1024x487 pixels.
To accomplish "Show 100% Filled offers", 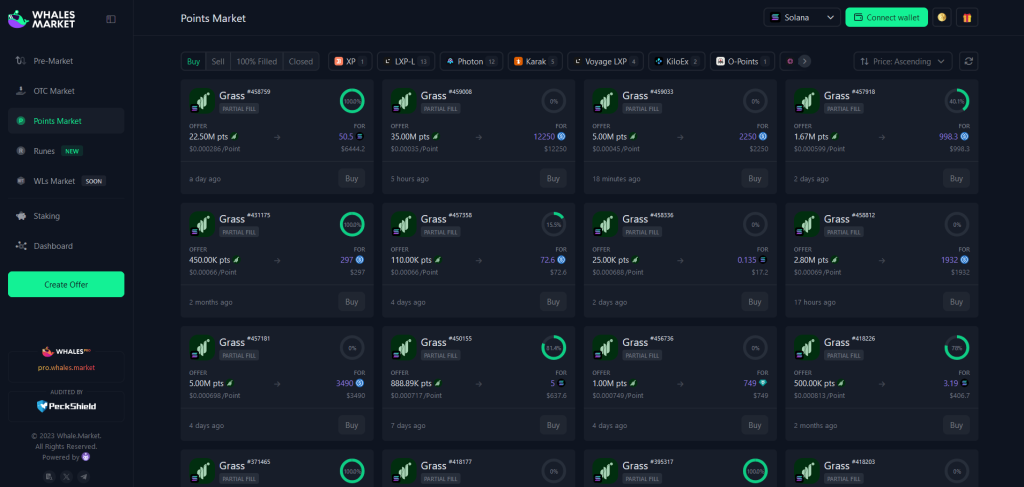I will tap(257, 61).
